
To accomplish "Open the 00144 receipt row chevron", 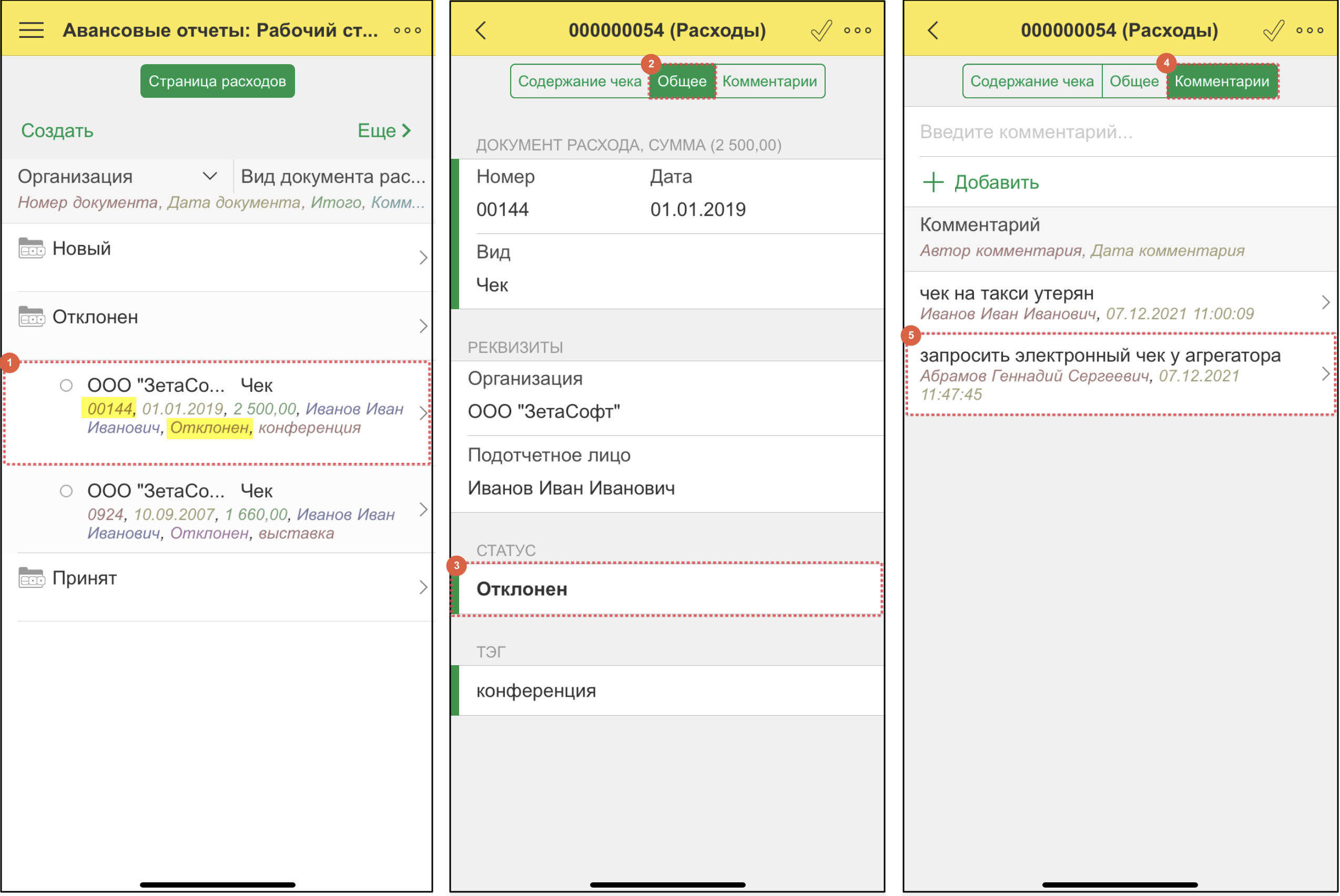I will (423, 413).
